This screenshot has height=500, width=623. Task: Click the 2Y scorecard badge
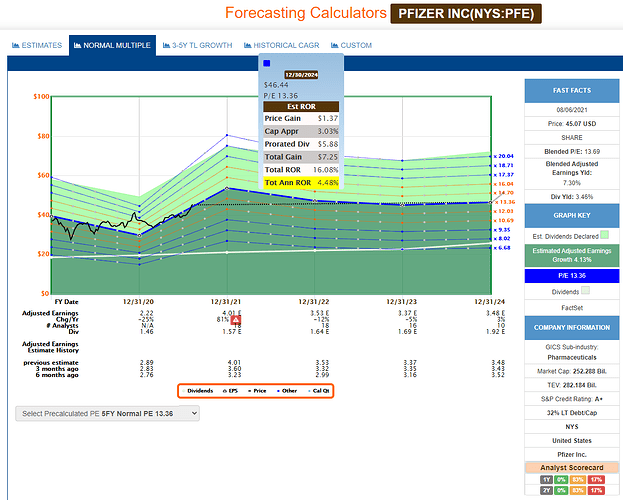pyautogui.click(x=547, y=490)
